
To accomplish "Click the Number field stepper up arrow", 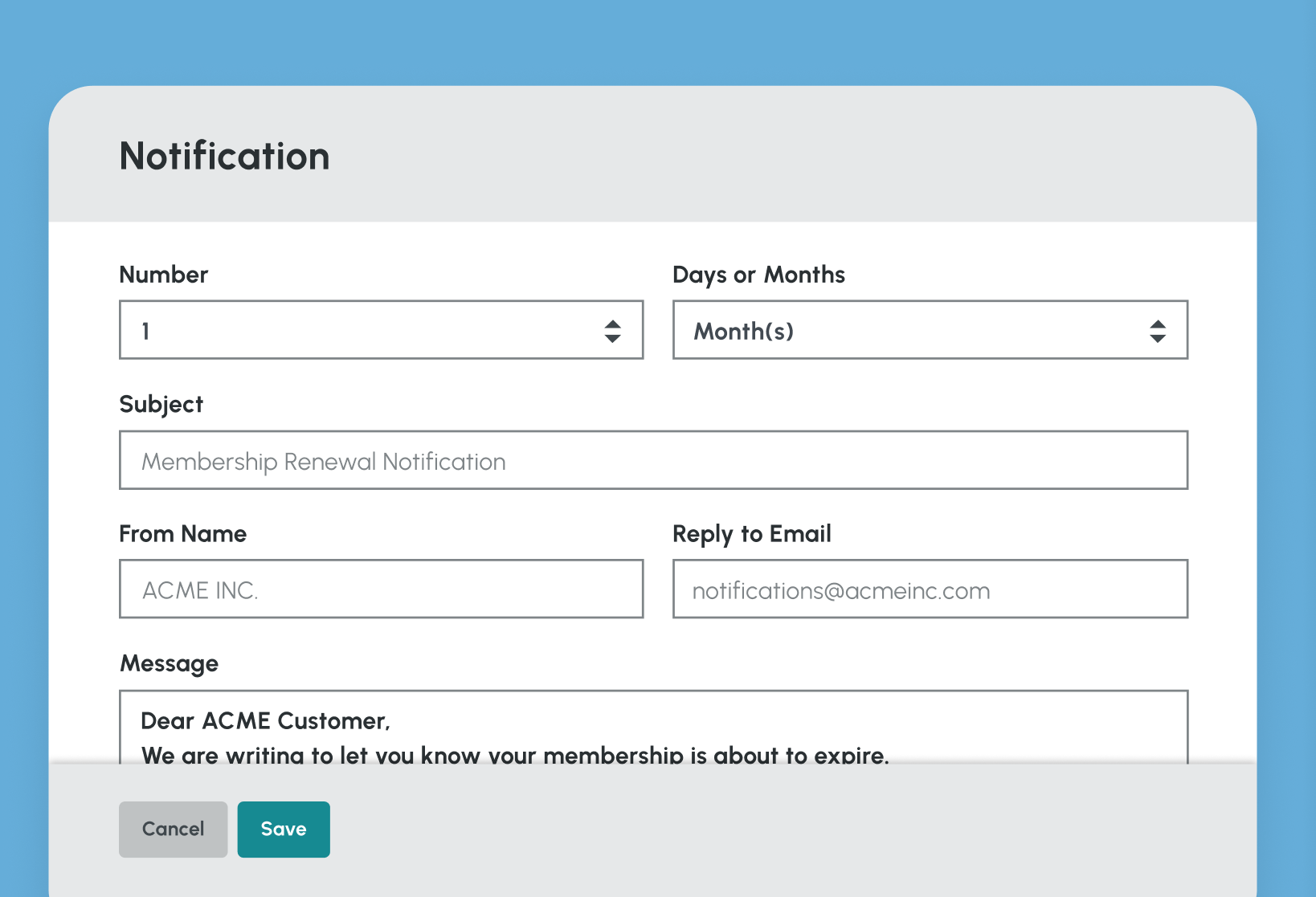I will click(612, 324).
